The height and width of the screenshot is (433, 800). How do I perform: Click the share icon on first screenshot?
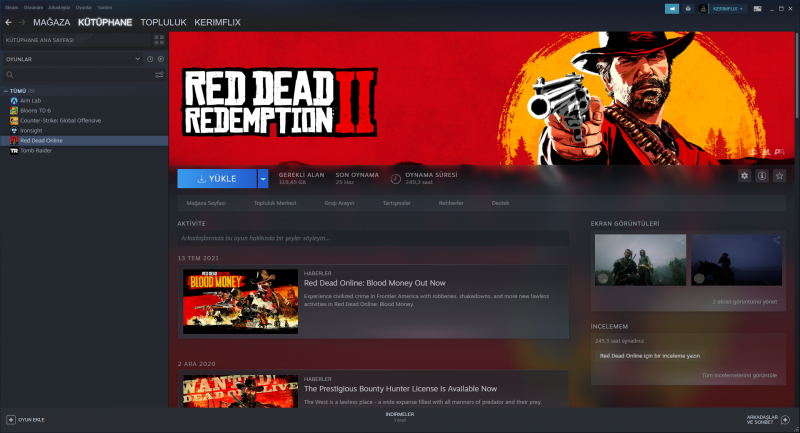point(680,240)
